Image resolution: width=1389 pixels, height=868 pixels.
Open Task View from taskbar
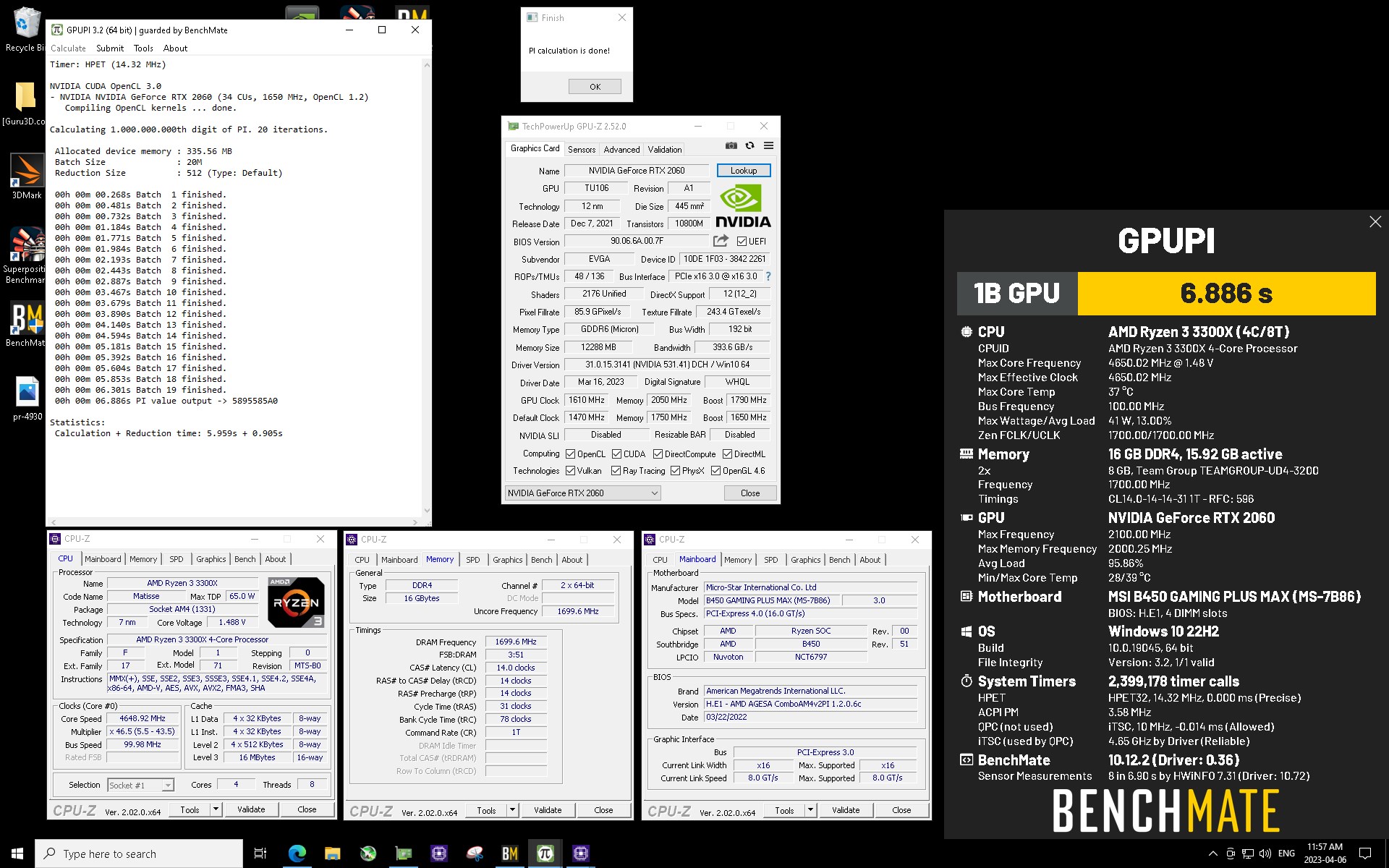point(260,854)
